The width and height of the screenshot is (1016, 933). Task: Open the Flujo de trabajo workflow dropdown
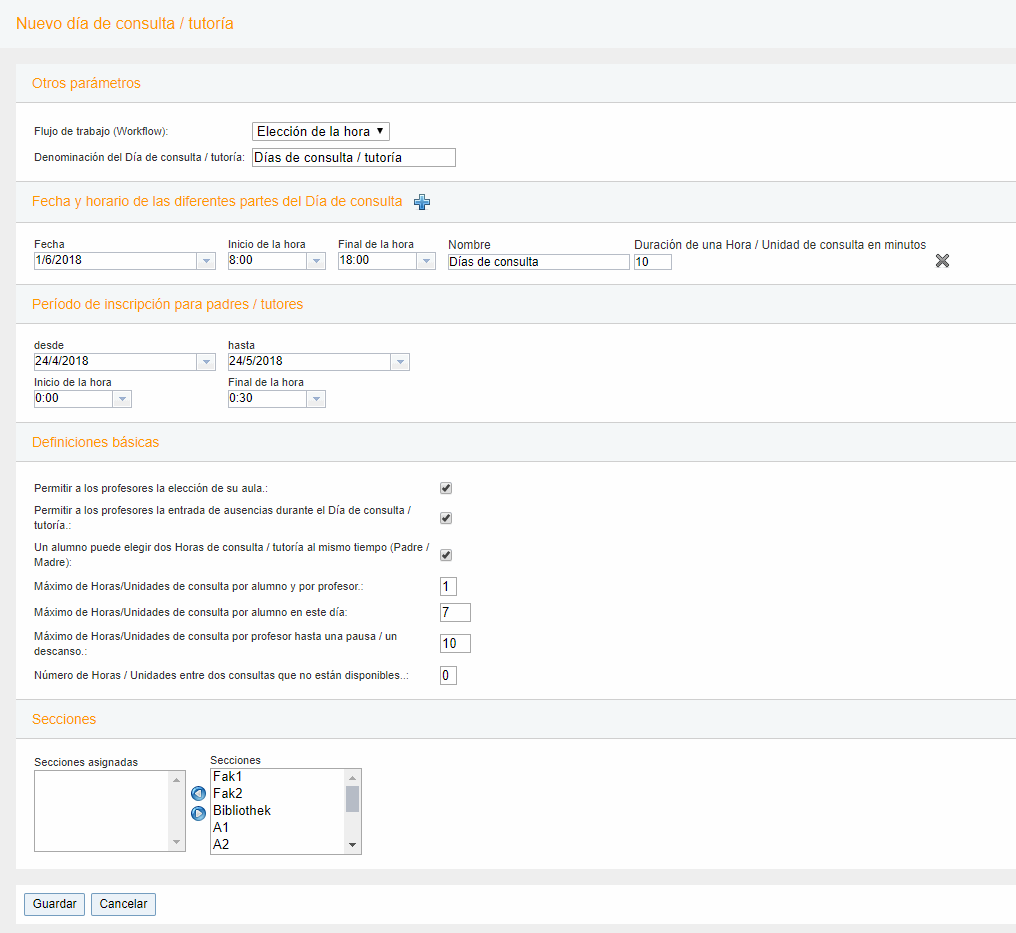click(321, 132)
